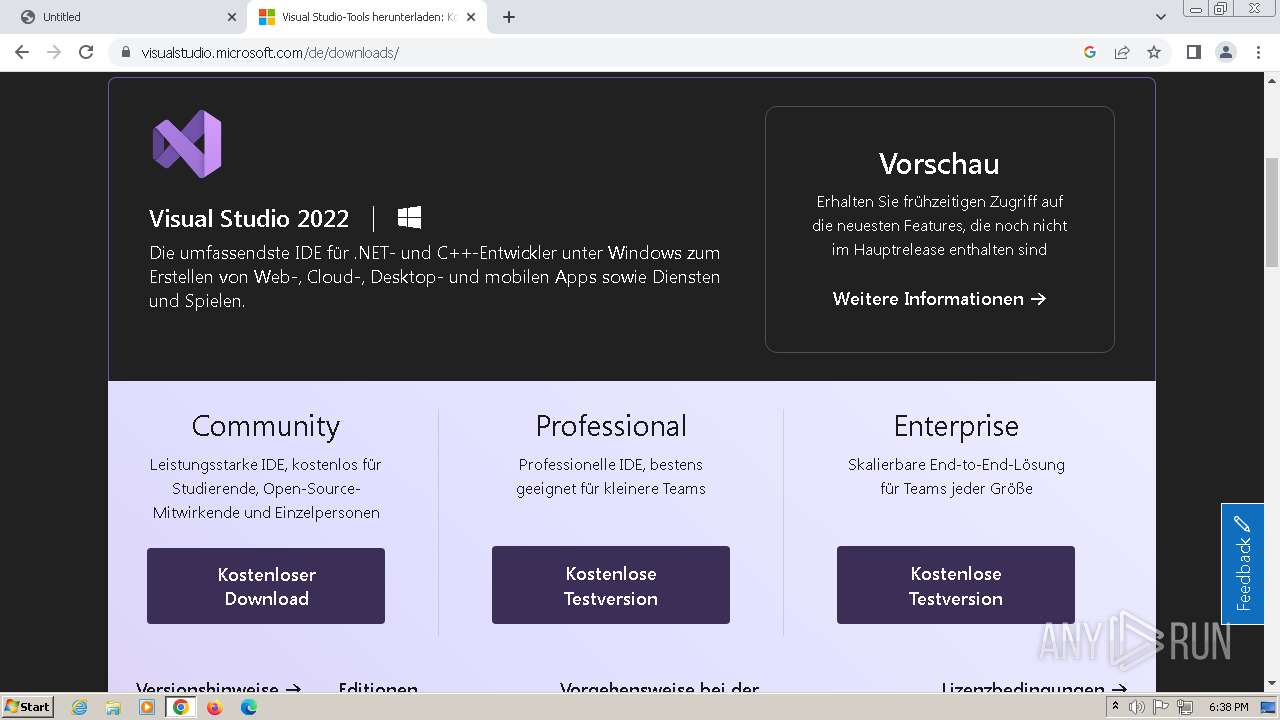Click the scrollbar up arrow
This screenshot has width=1280, height=720.
pos(1272,80)
